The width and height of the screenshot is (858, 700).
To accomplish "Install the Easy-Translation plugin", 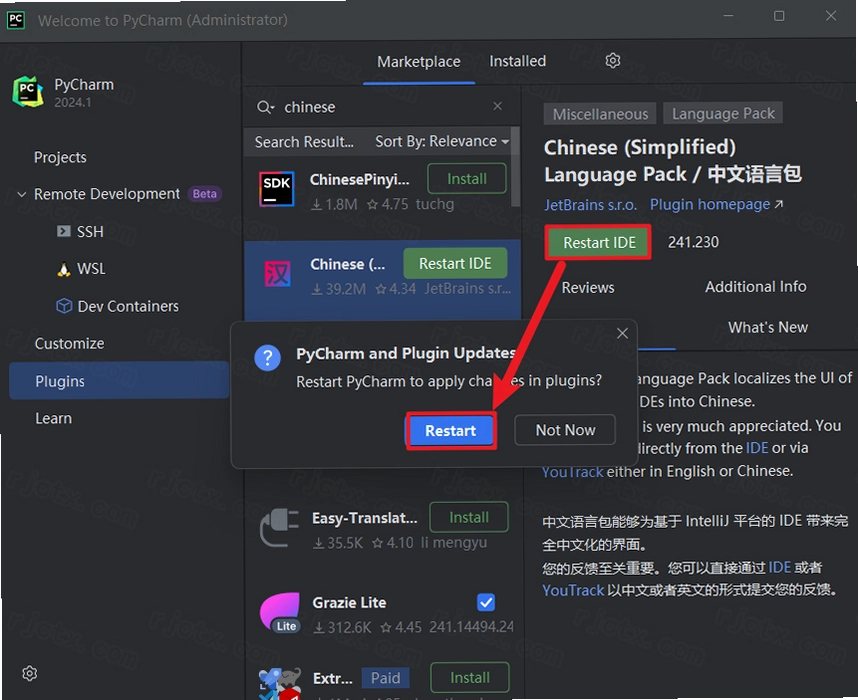I will (469, 517).
